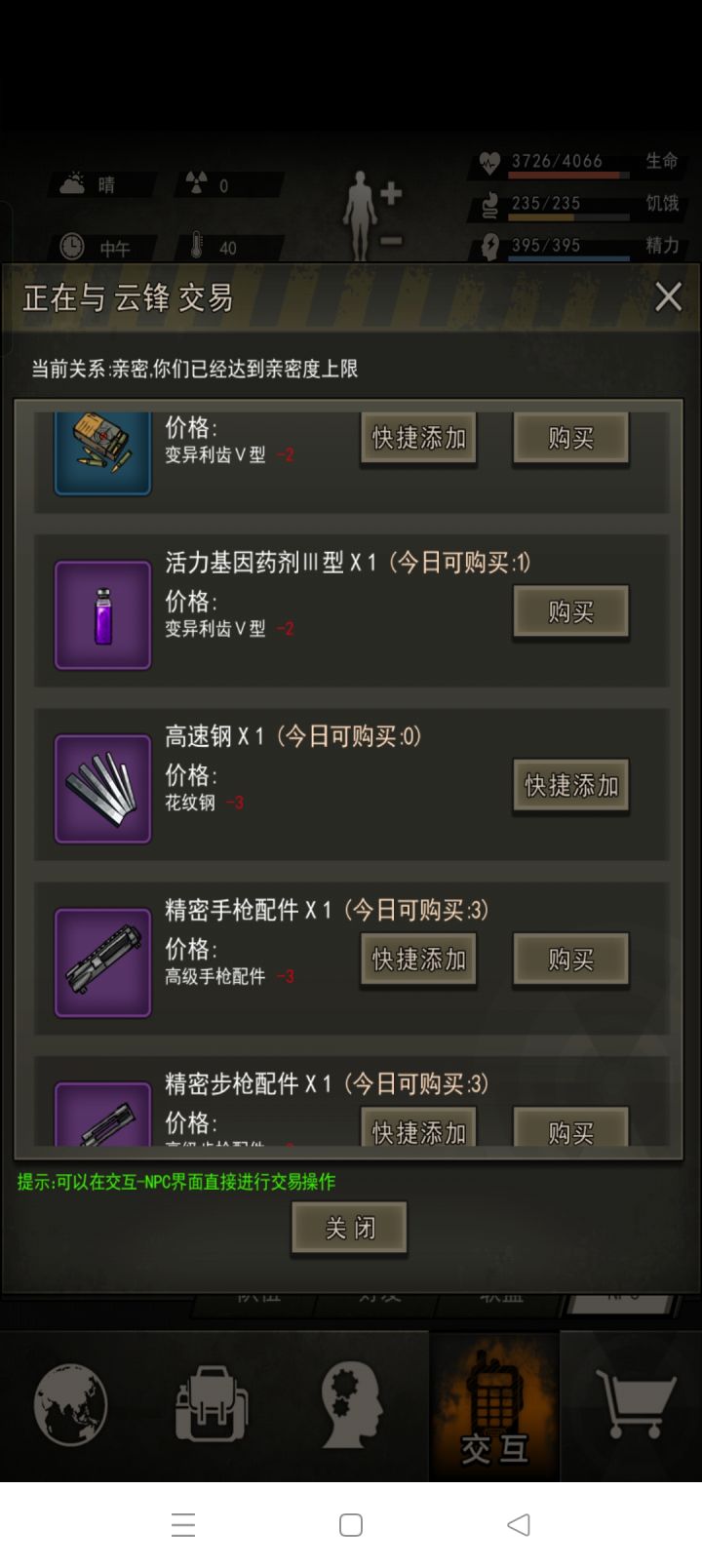This screenshot has height=1568, width=702.
Task: Open the world map globe icon
Action: click(70, 1405)
